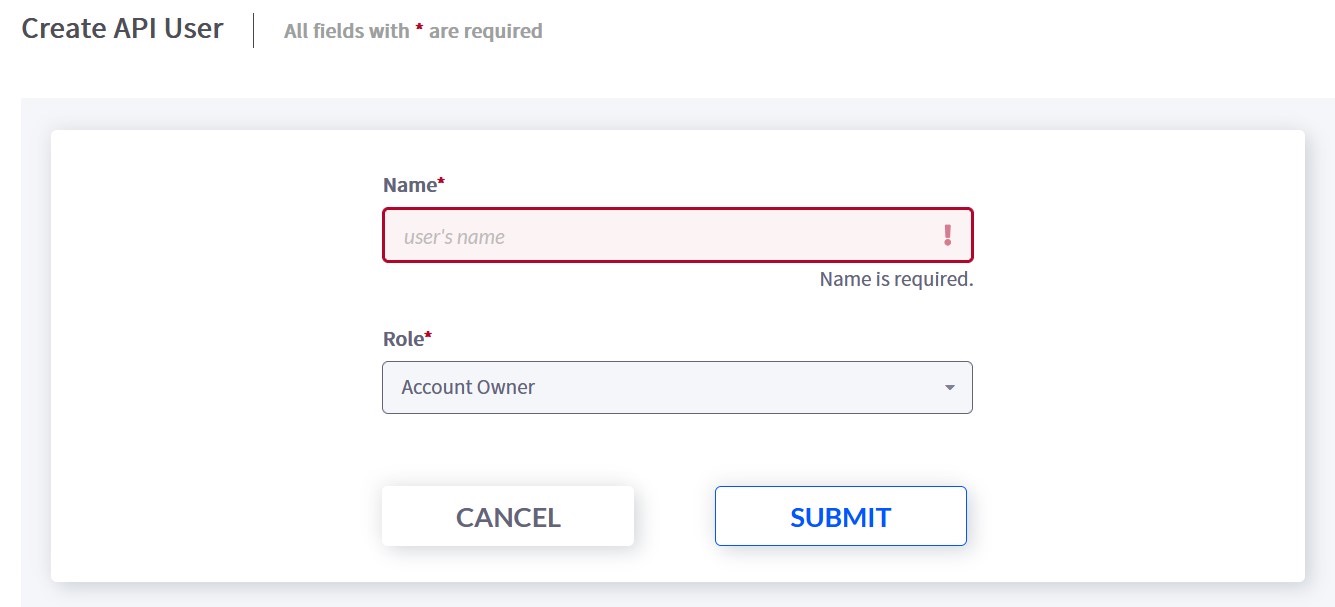1335x607 pixels.
Task: Click the "user's name" placeholder text
Action: pyautogui.click(x=454, y=238)
